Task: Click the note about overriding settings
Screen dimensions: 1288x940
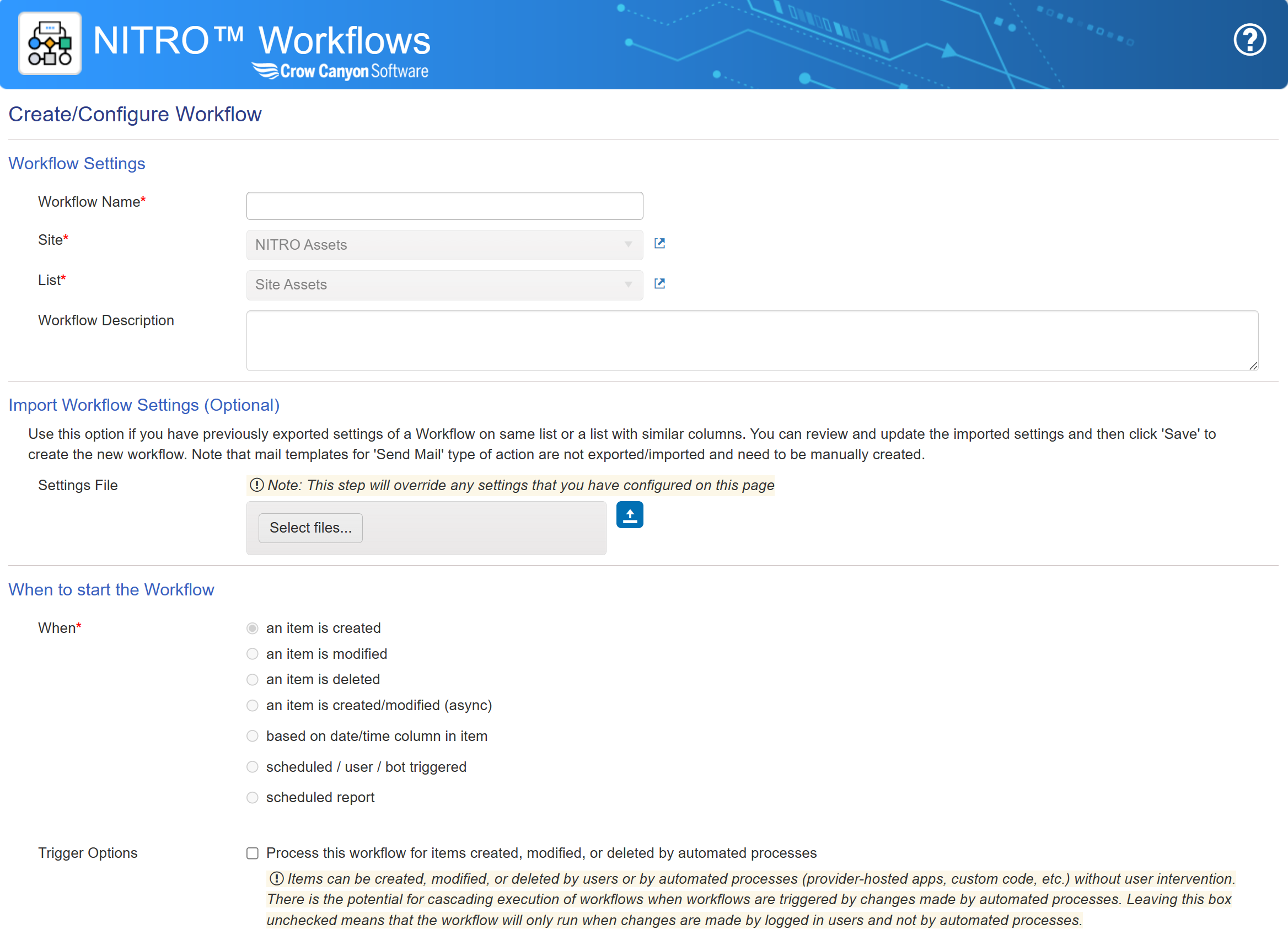Action: click(511, 485)
